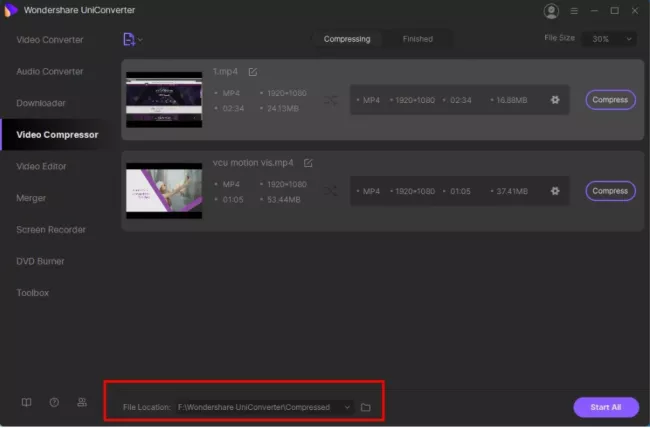This screenshot has width=650, height=428.
Task: Open Screen Recorder section
Action: pyautogui.click(x=51, y=230)
